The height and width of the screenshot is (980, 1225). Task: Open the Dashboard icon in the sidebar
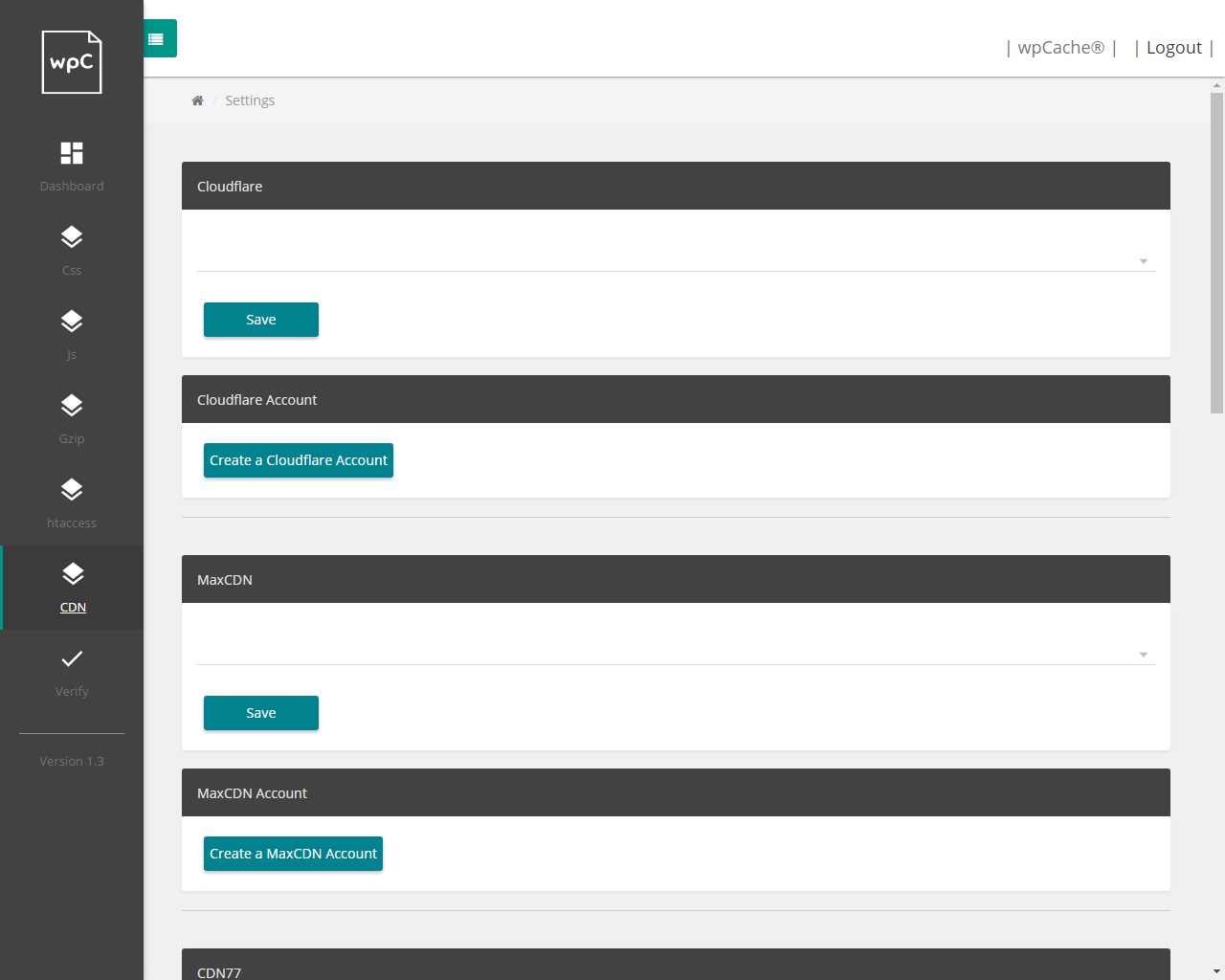(72, 153)
